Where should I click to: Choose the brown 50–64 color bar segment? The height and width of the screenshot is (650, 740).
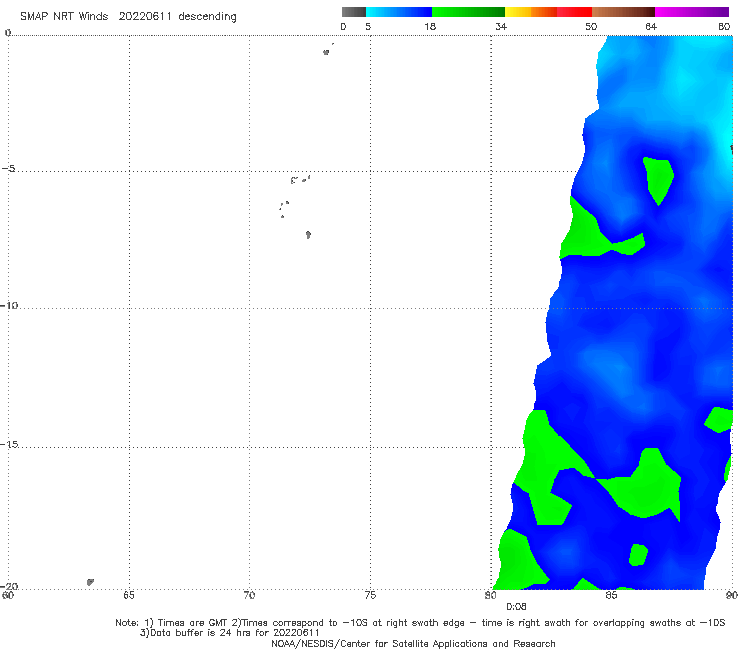tap(623, 12)
